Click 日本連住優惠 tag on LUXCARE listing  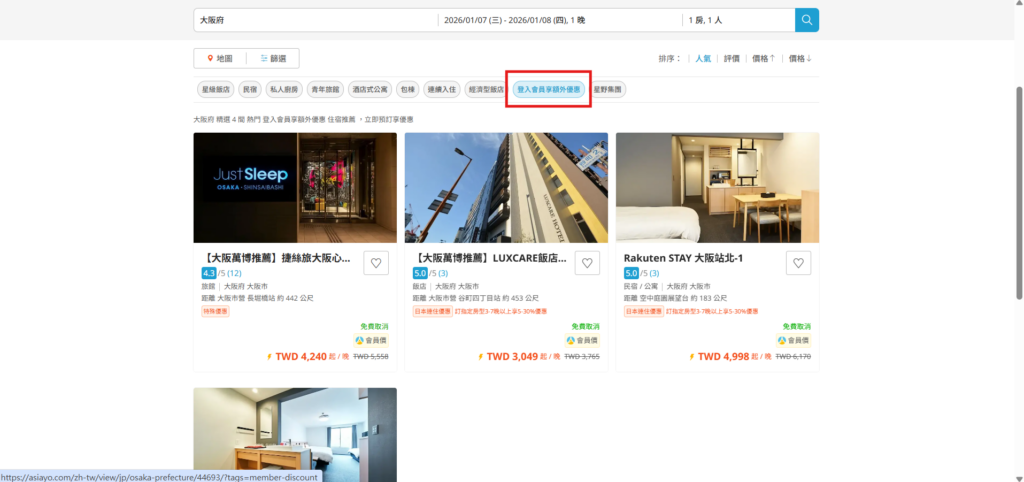coord(432,312)
